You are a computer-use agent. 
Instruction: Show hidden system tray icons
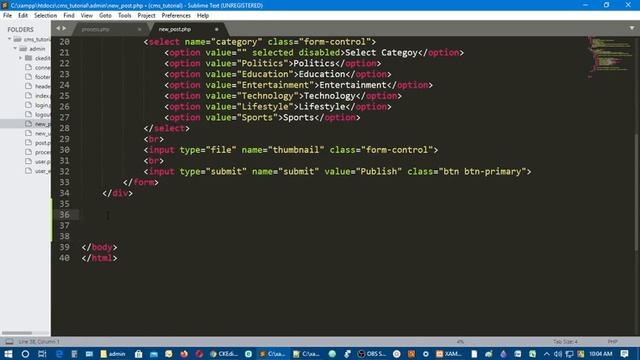547,354
